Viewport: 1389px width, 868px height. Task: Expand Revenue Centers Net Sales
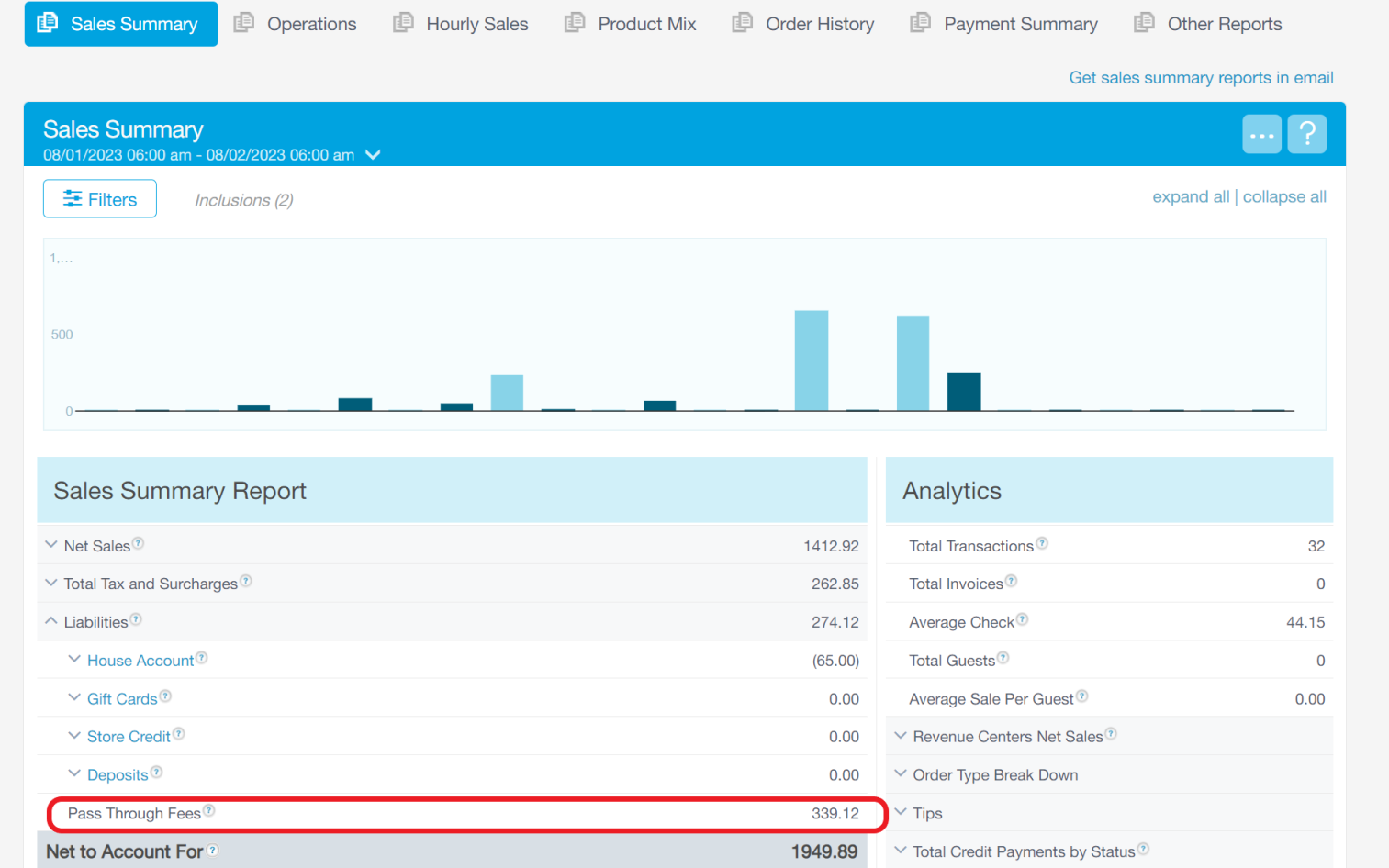[901, 736]
